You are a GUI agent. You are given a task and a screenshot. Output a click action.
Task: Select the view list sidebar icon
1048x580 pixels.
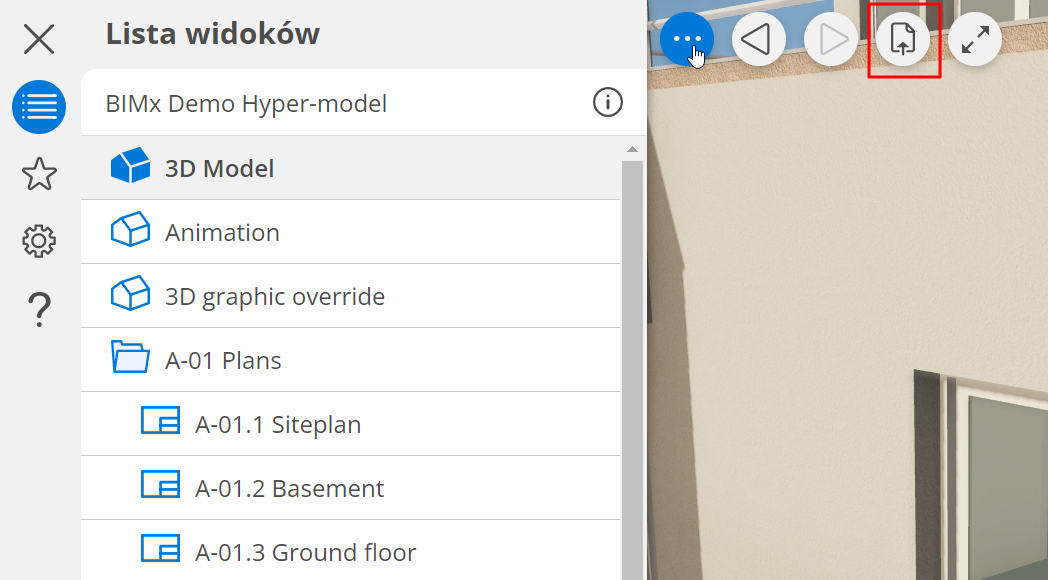click(x=39, y=107)
